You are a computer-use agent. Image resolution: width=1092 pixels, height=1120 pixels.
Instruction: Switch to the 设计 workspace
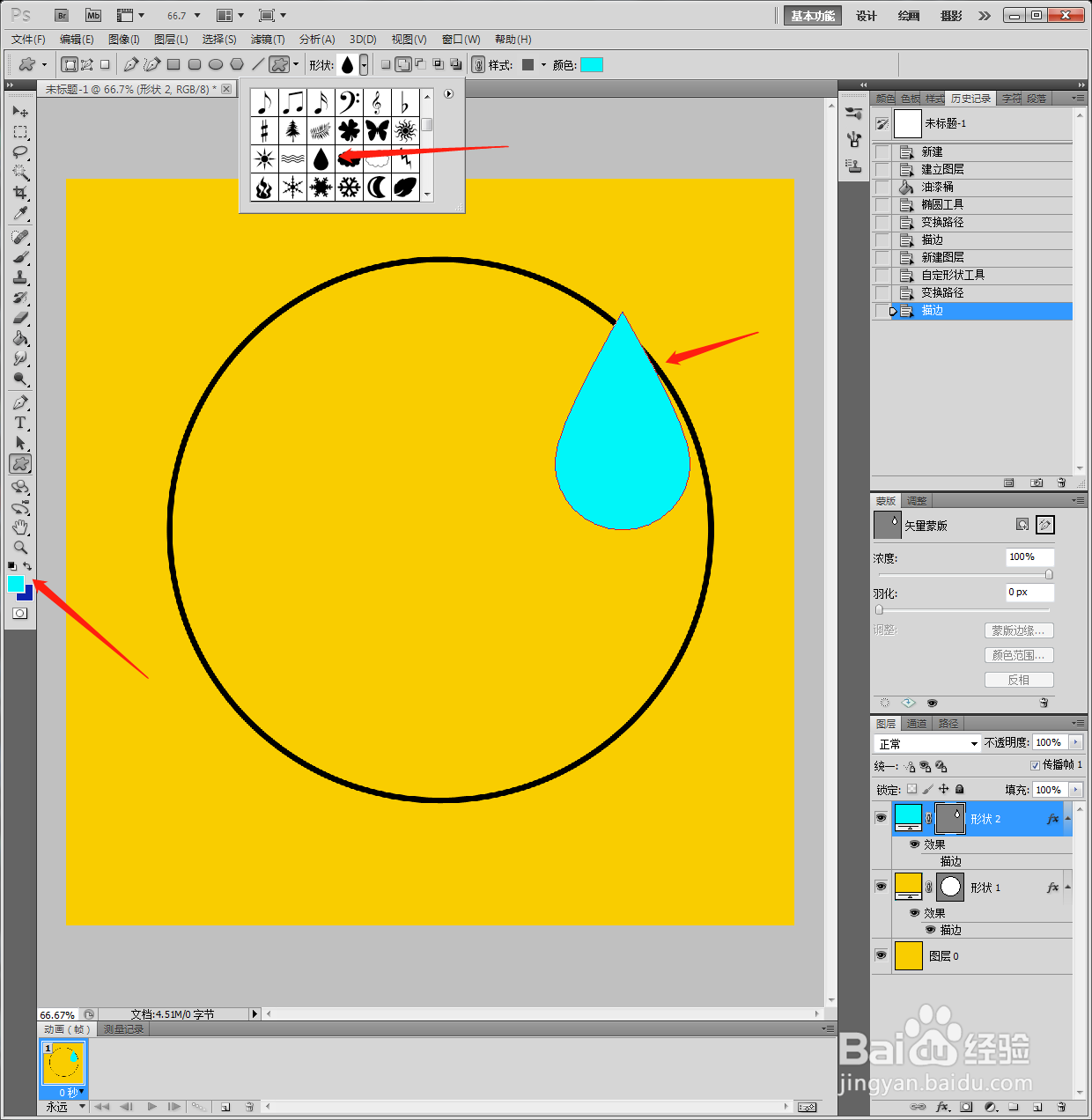[x=867, y=16]
